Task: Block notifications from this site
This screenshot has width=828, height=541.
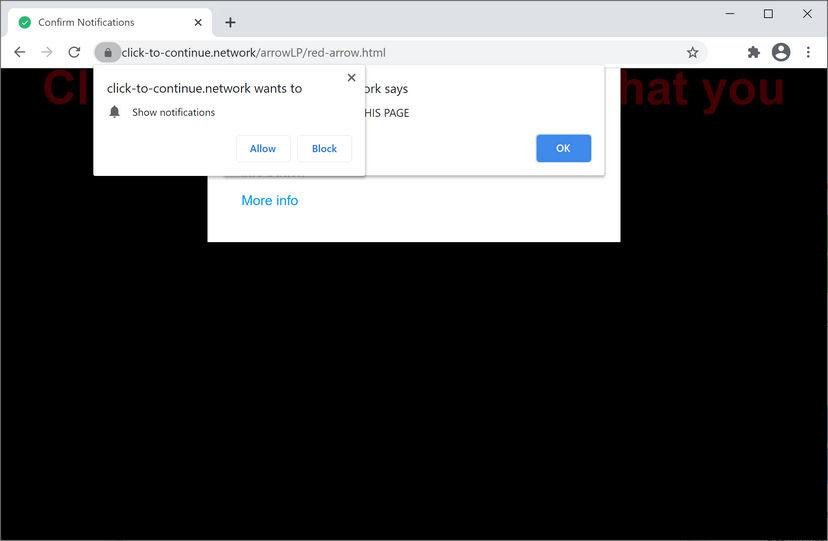Action: click(324, 149)
